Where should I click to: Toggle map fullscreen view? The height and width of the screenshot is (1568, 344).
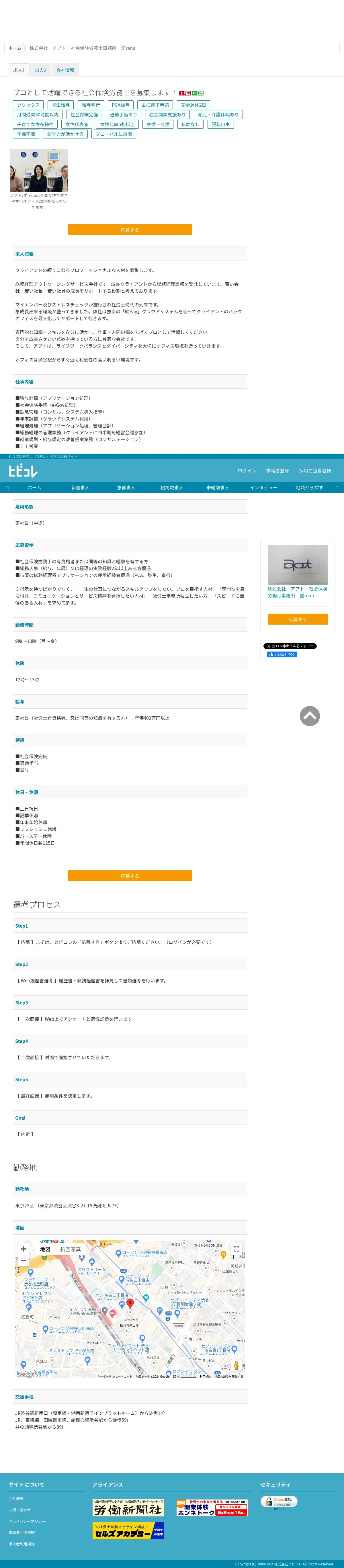tap(236, 1249)
